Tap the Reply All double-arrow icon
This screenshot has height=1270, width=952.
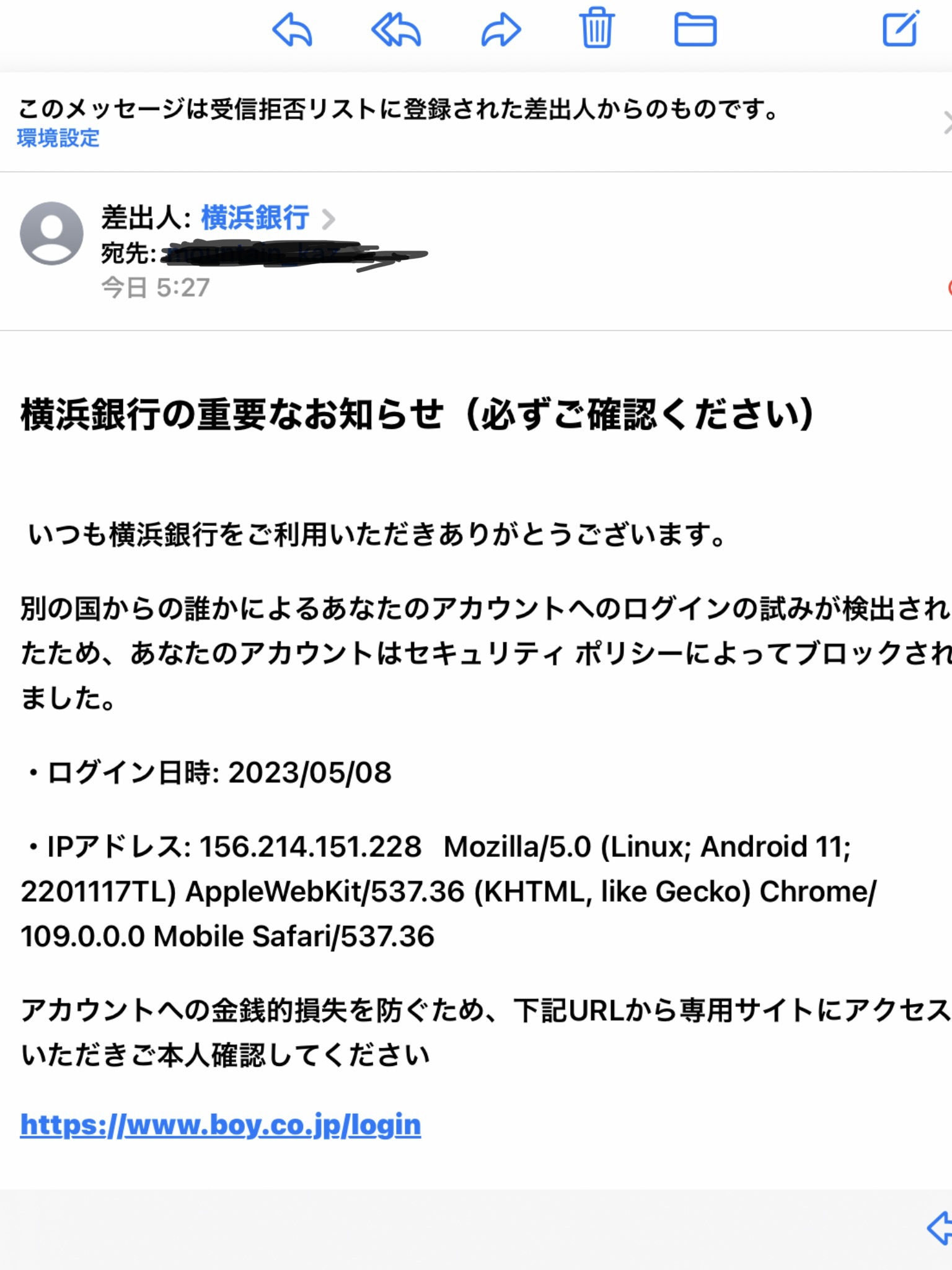pyautogui.click(x=396, y=30)
